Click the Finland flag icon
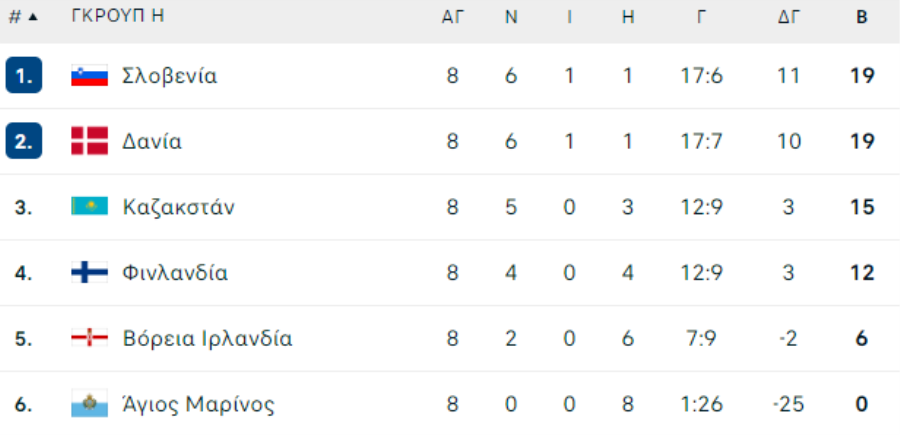Image resolution: width=900 pixels, height=435 pixels. point(90,272)
